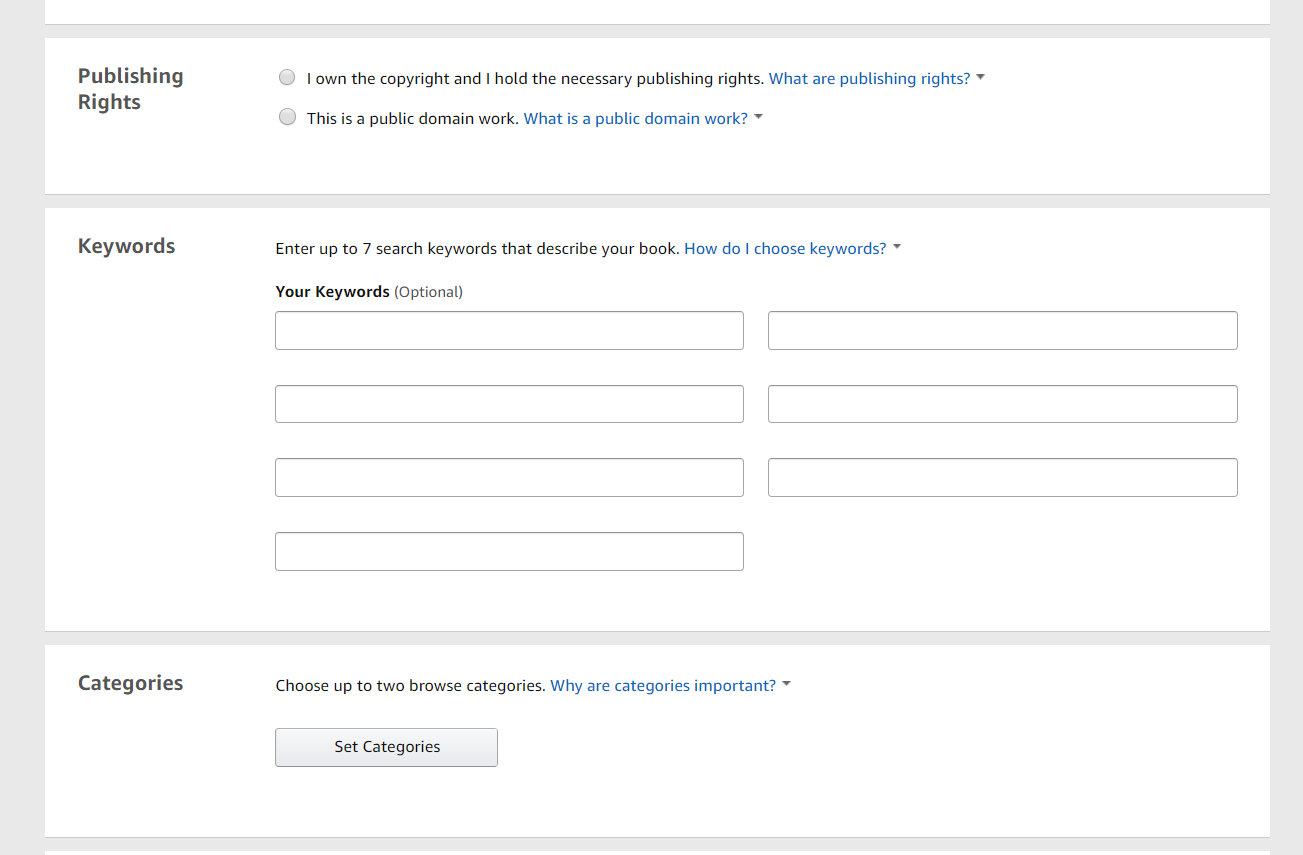Open 'Why are categories important?' link

coord(662,686)
